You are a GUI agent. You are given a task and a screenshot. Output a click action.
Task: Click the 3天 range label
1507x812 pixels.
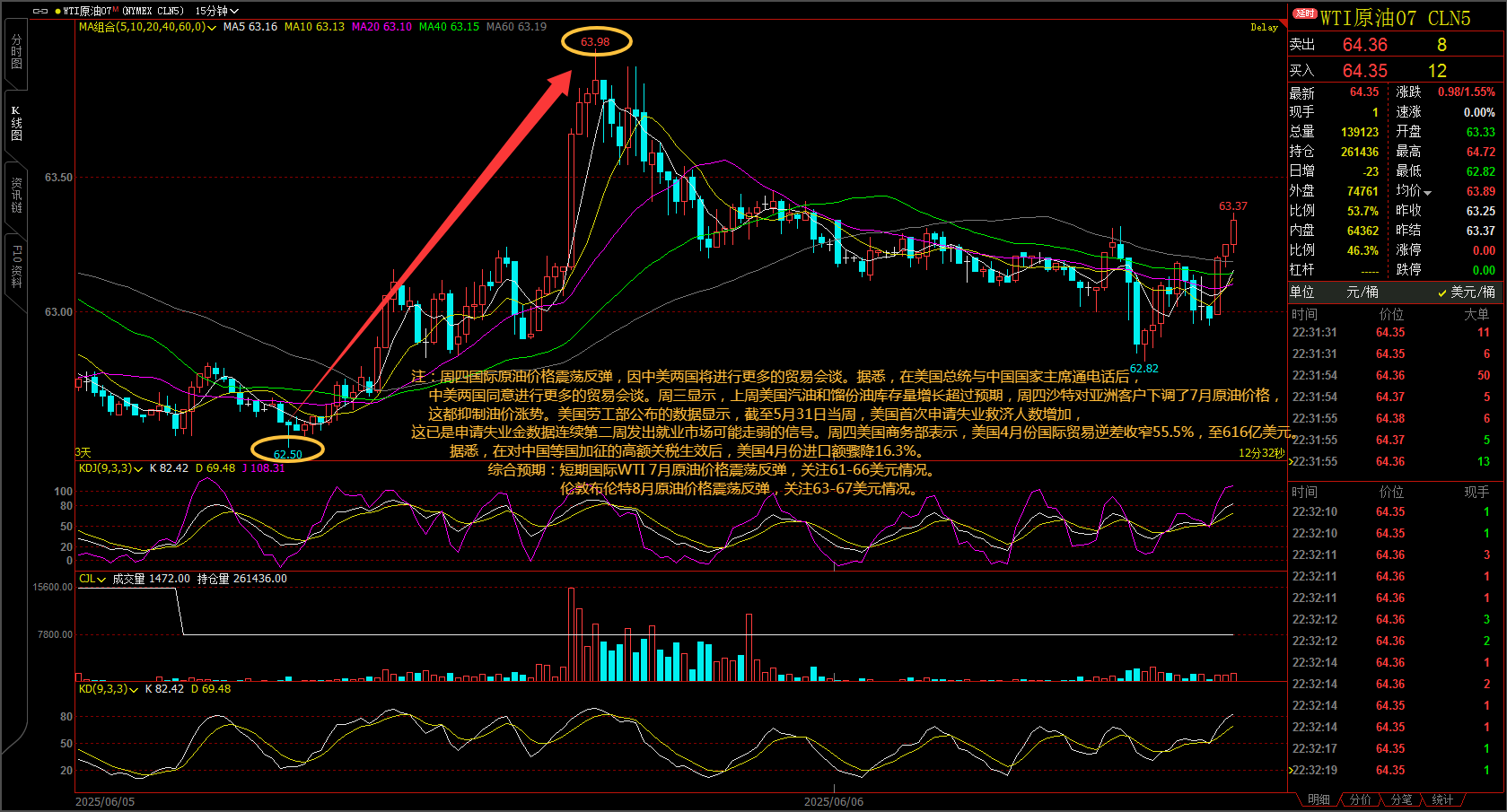click(83, 452)
